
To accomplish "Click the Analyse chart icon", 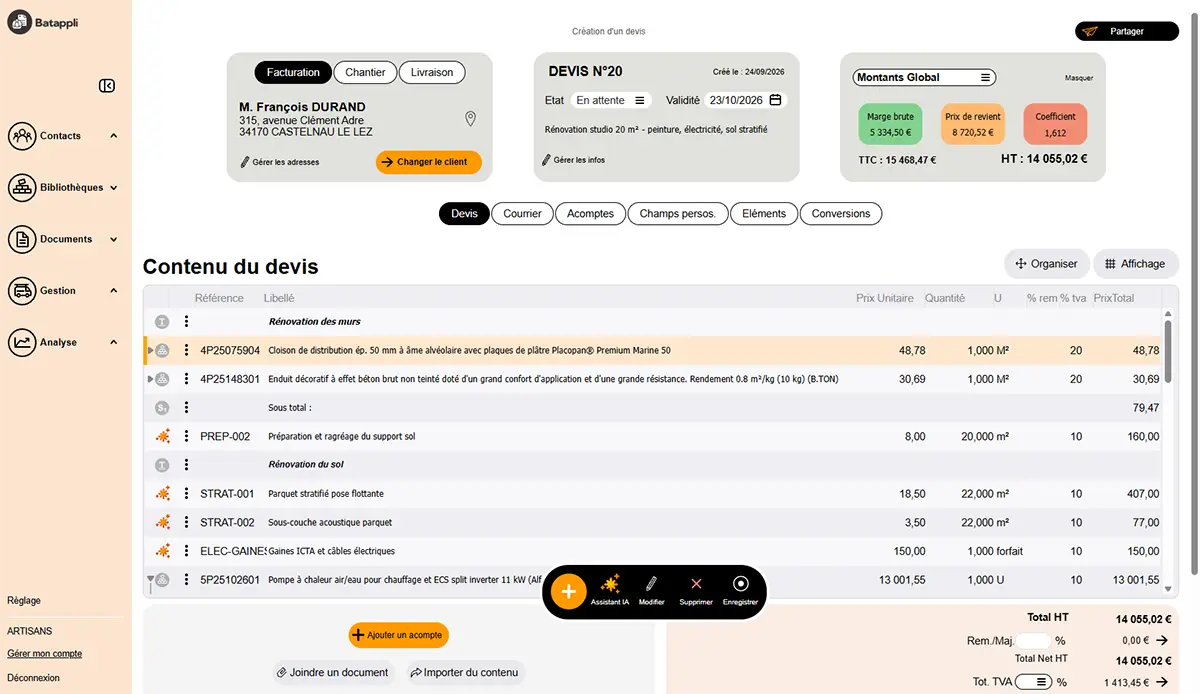I will pyautogui.click(x=22, y=342).
